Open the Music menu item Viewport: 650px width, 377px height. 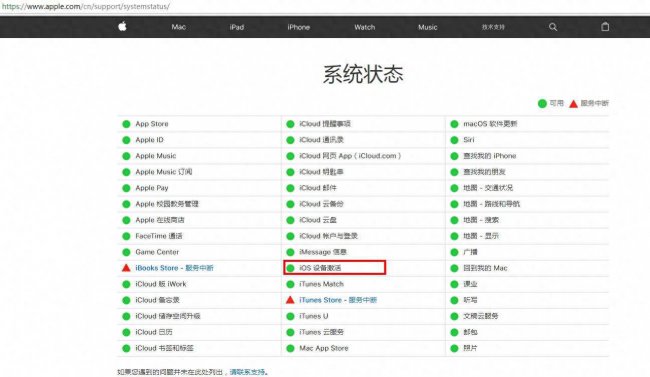[427, 27]
